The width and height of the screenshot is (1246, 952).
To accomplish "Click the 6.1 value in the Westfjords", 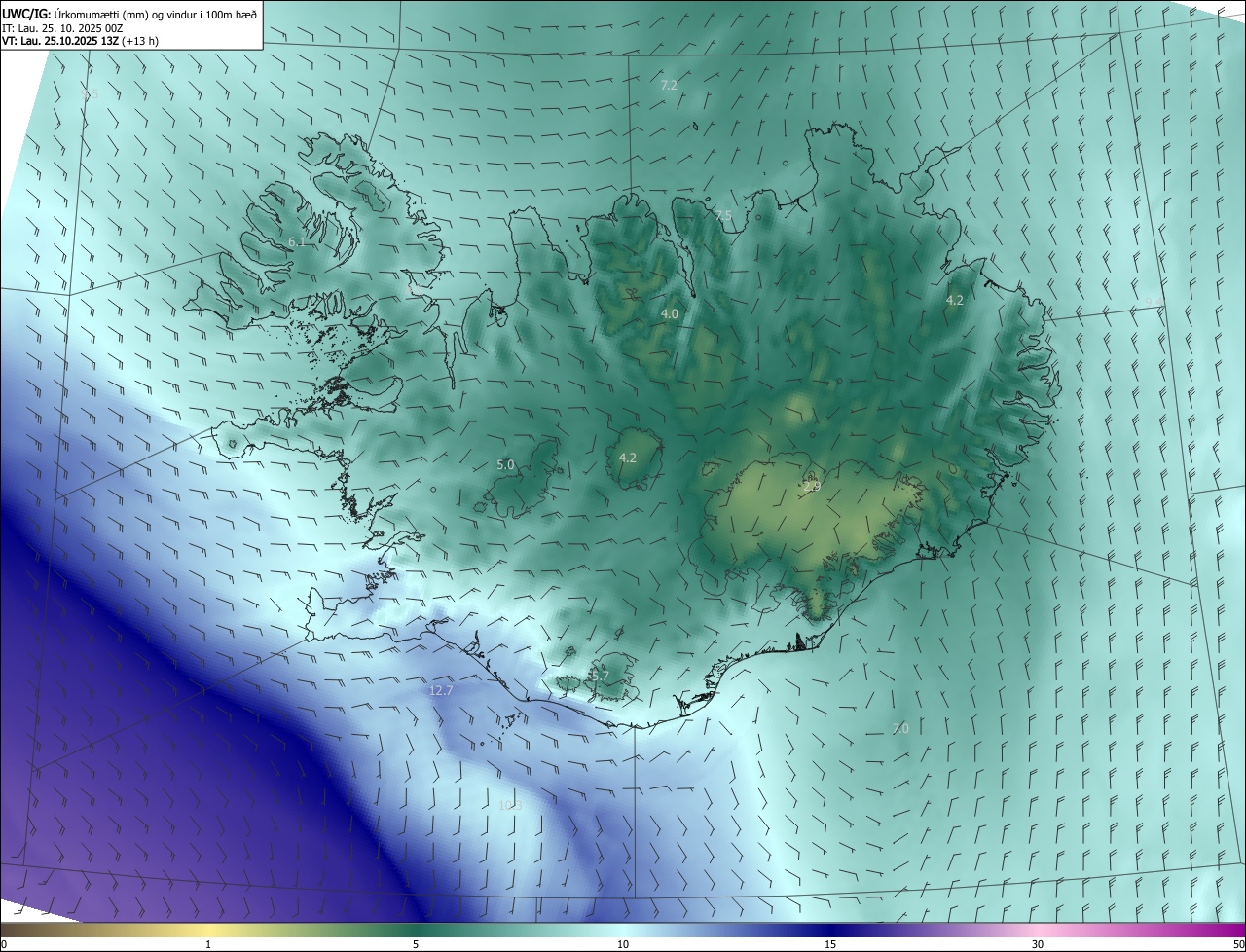I will [x=297, y=241].
